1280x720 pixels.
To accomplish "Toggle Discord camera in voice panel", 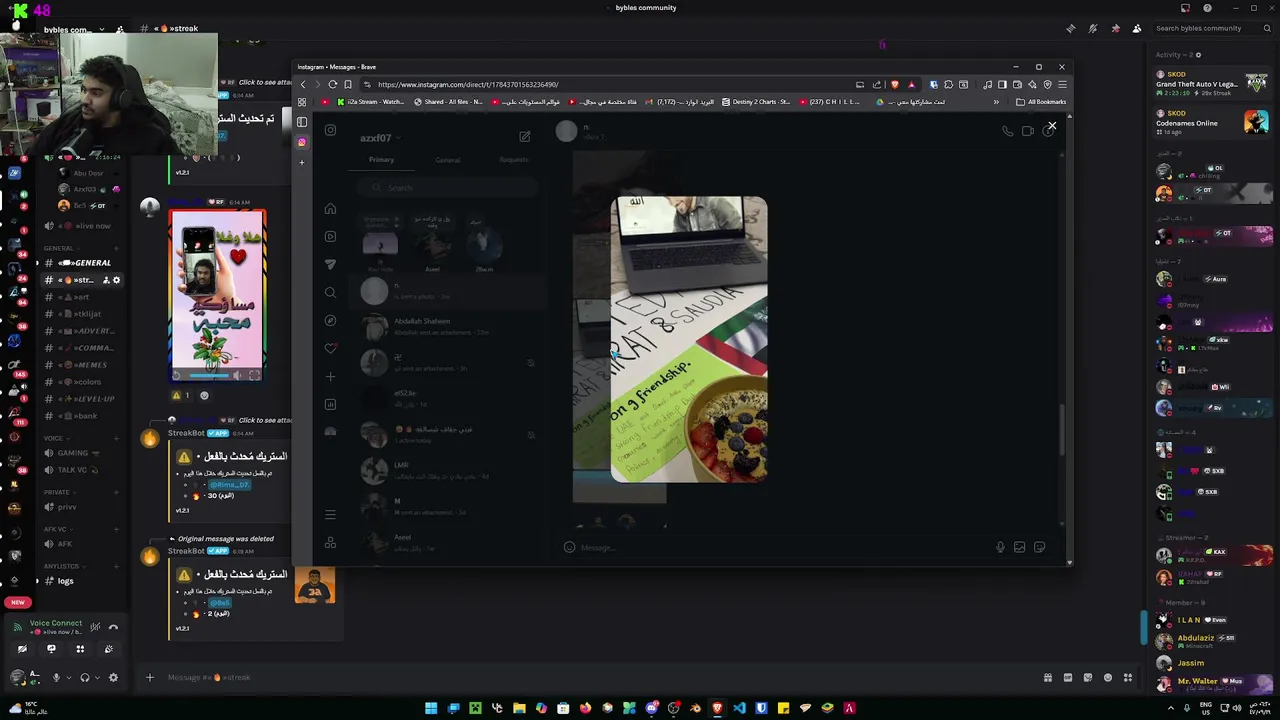I will tap(22, 649).
